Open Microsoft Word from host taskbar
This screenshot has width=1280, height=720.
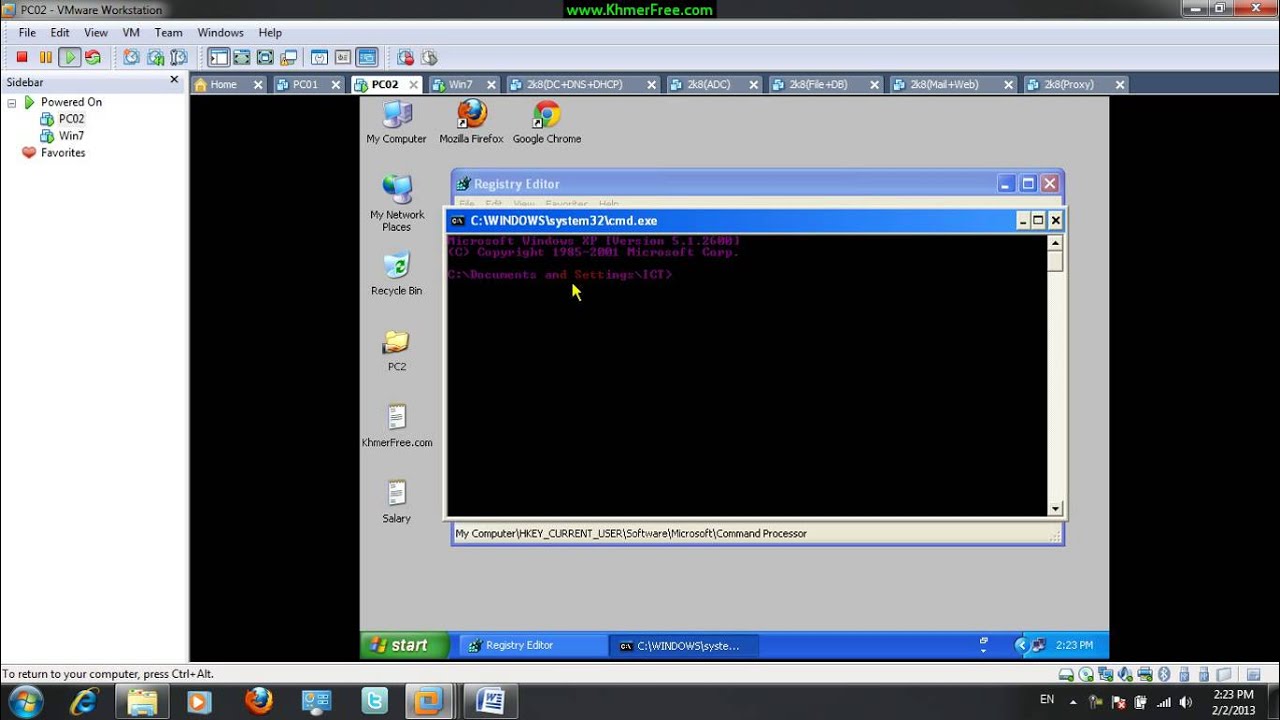point(490,701)
